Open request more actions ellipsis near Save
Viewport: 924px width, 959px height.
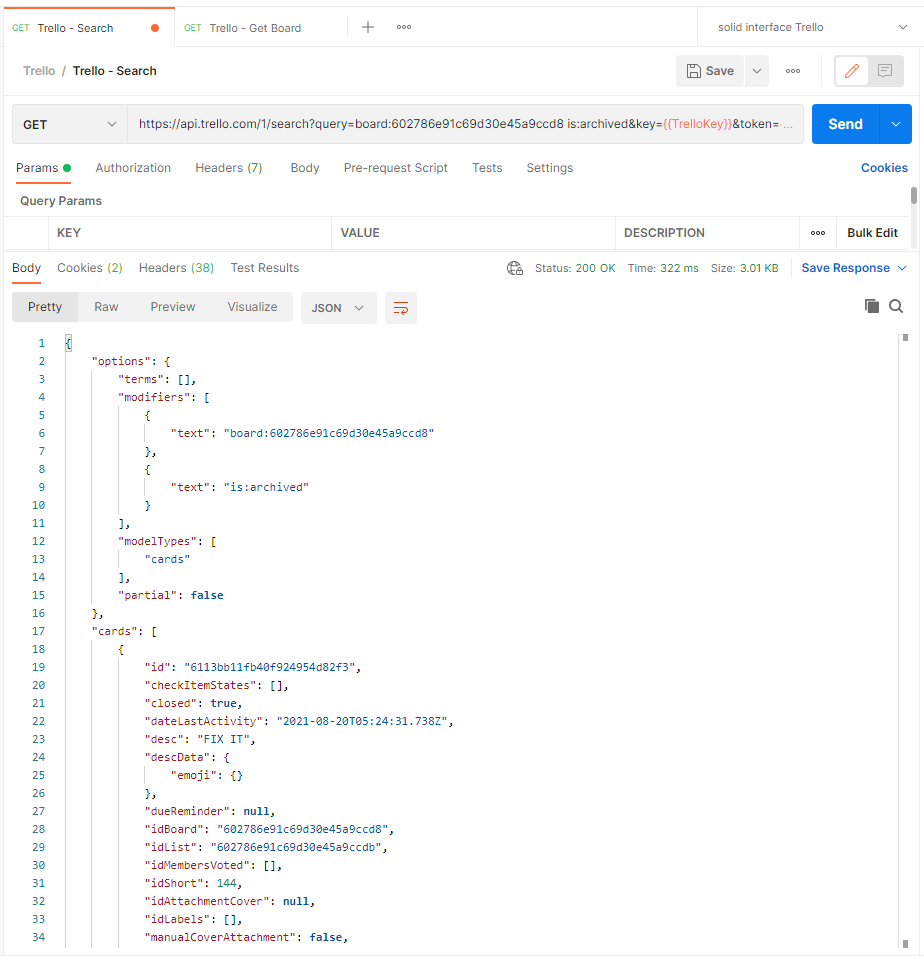tap(793, 71)
